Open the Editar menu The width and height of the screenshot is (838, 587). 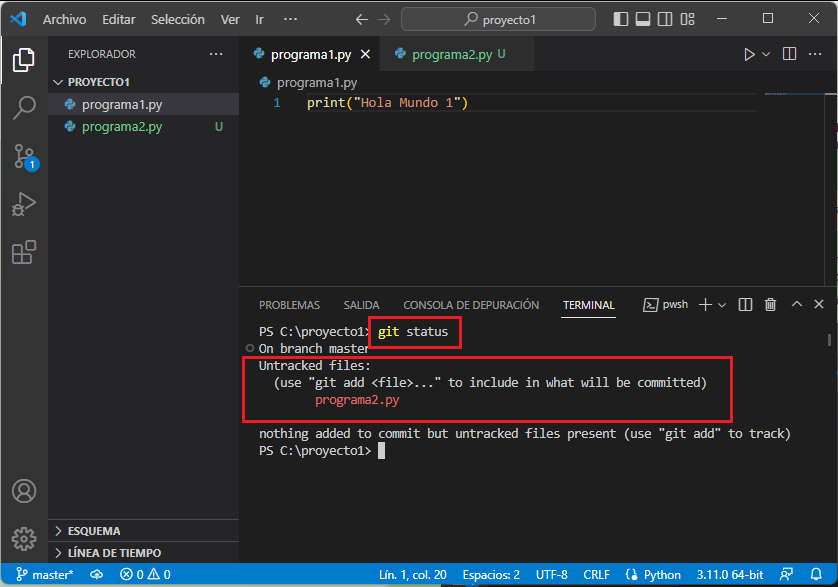pos(119,19)
